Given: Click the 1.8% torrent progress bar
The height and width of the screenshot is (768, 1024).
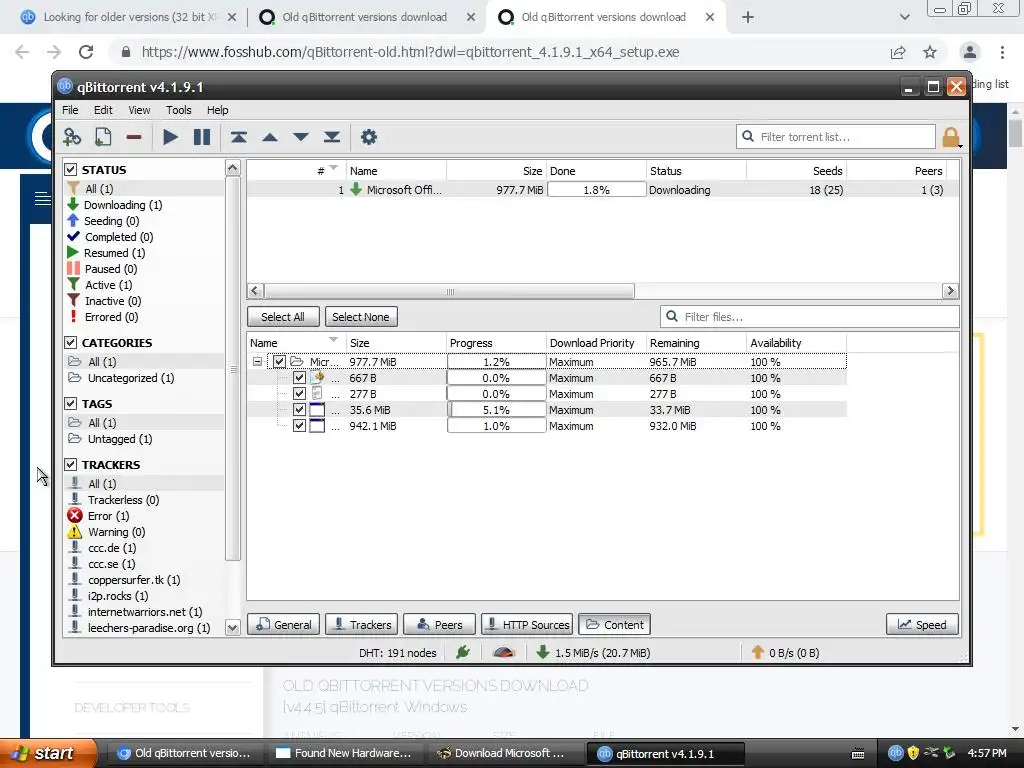Looking at the screenshot, I should (596, 190).
